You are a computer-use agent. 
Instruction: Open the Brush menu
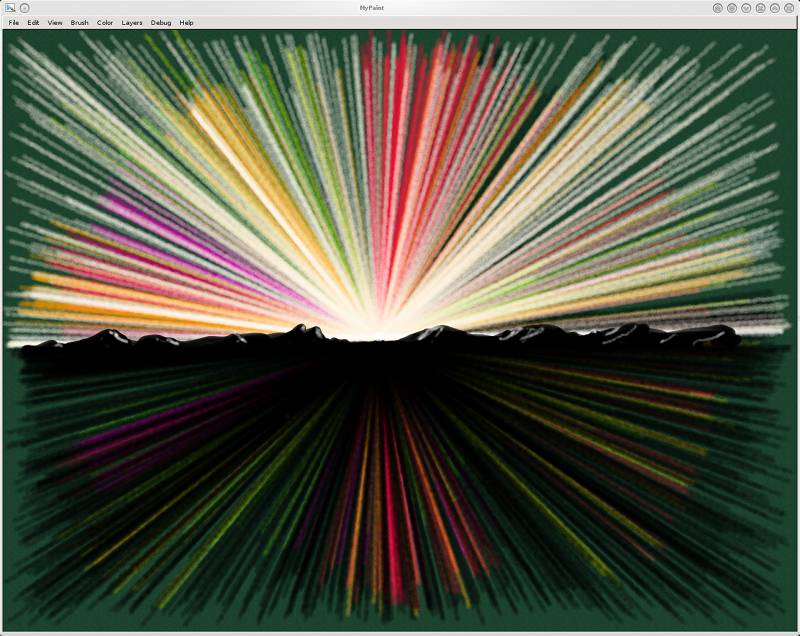pos(79,22)
